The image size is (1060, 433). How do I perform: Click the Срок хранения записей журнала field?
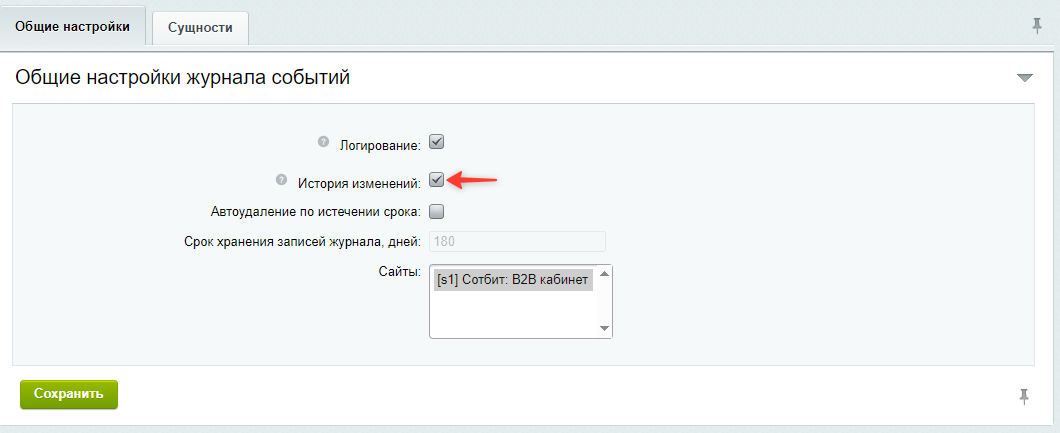pos(517,242)
